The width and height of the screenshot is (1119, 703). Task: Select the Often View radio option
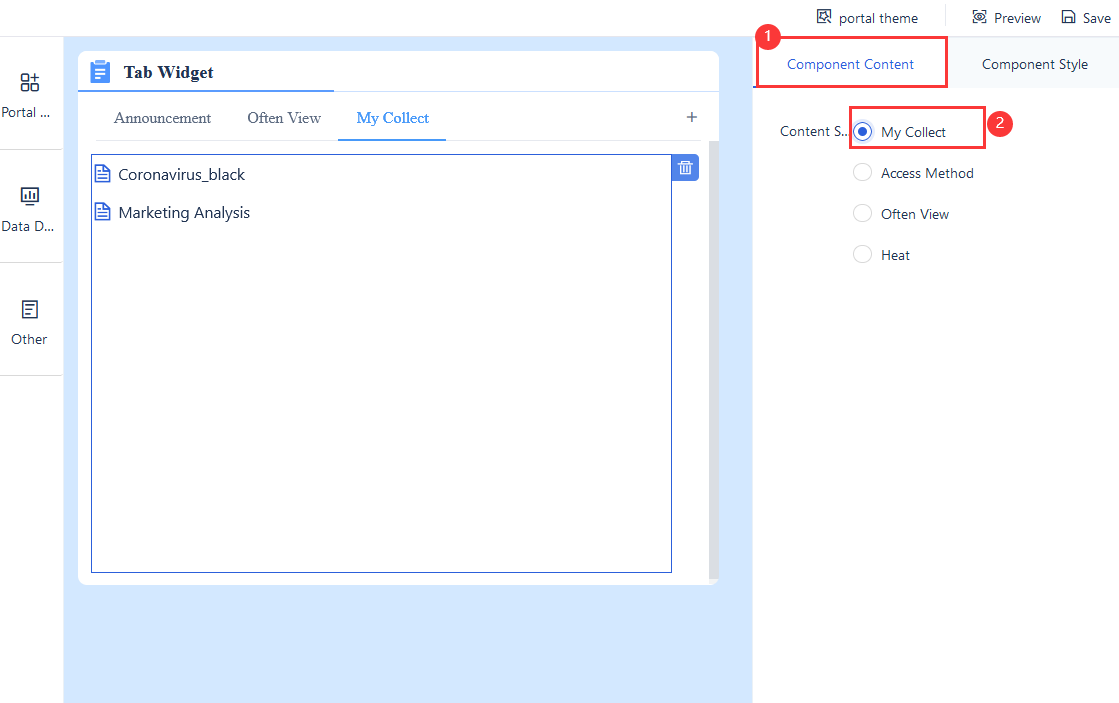coord(862,213)
